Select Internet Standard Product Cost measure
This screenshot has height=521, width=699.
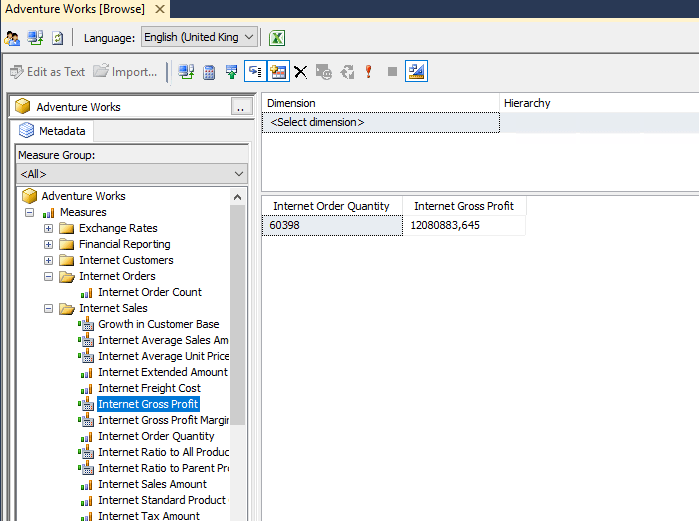coord(163,500)
